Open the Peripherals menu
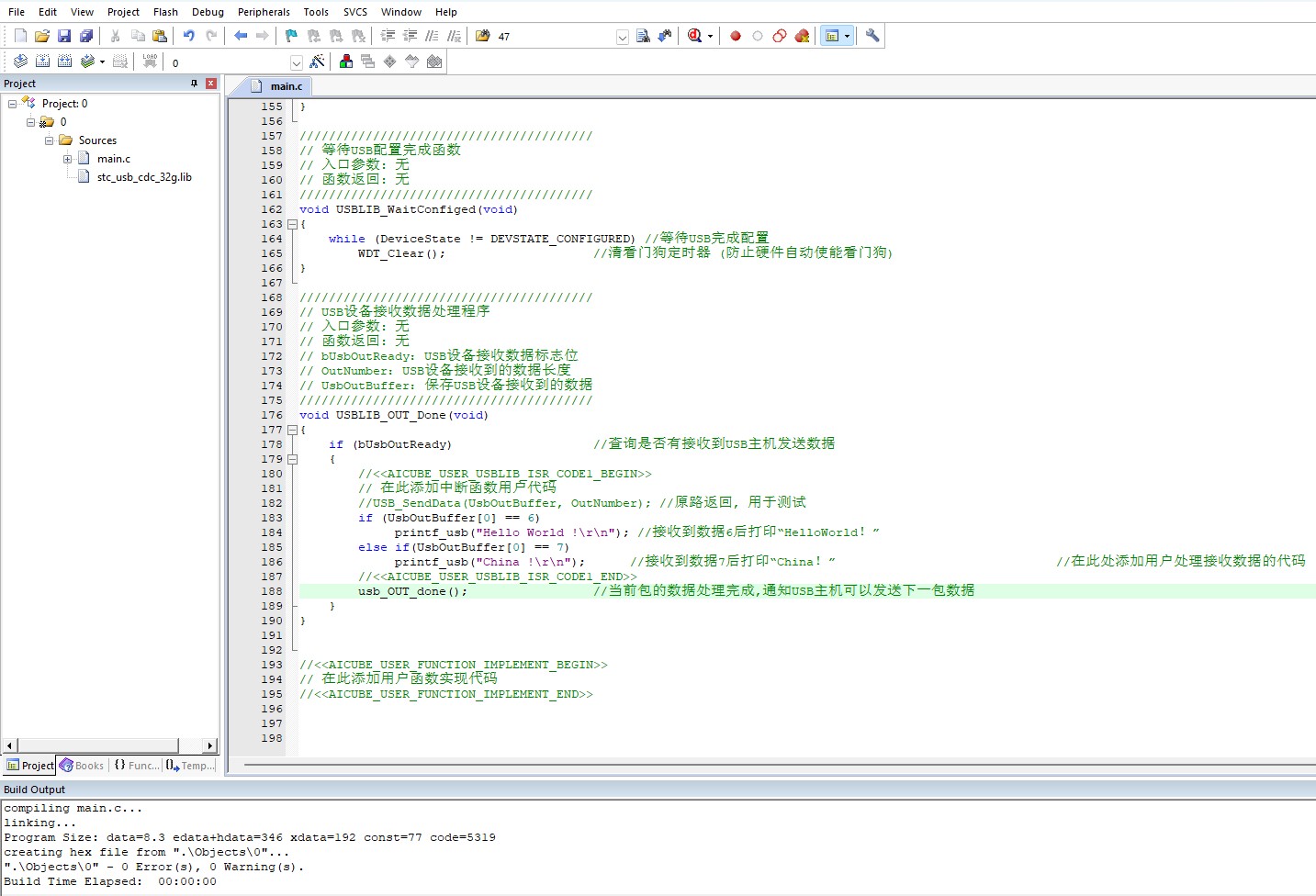The image size is (1316, 896). (264, 12)
